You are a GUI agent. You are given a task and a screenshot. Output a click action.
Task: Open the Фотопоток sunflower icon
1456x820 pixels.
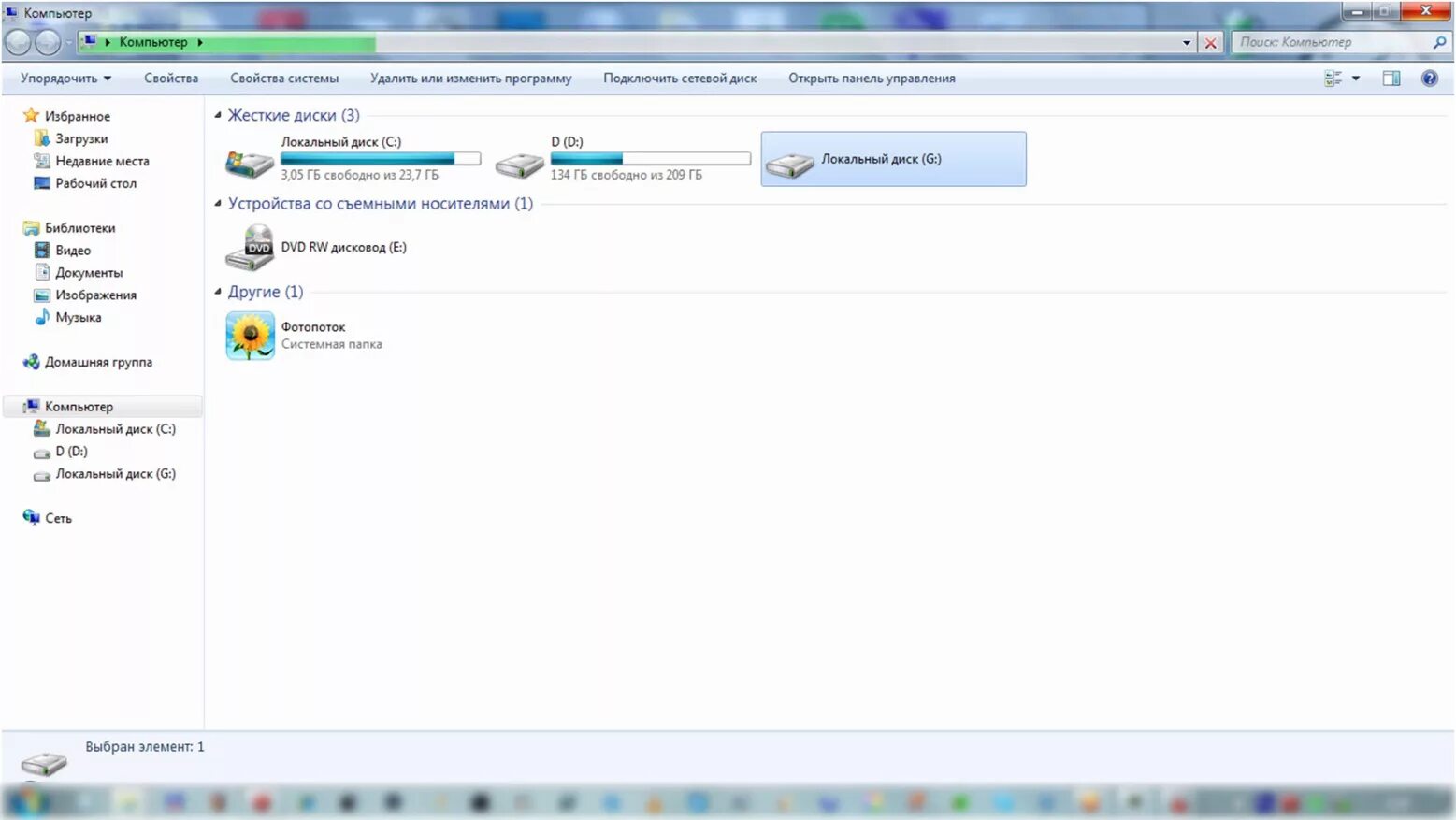point(250,336)
